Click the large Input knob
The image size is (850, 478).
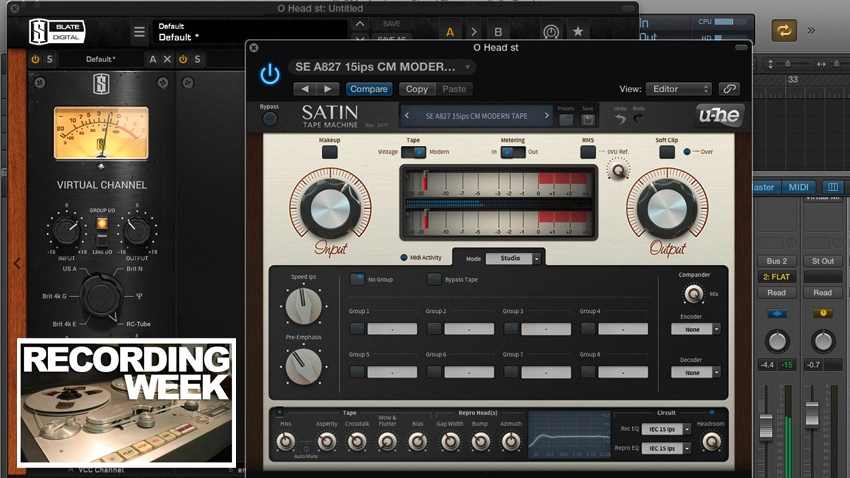[x=330, y=209]
